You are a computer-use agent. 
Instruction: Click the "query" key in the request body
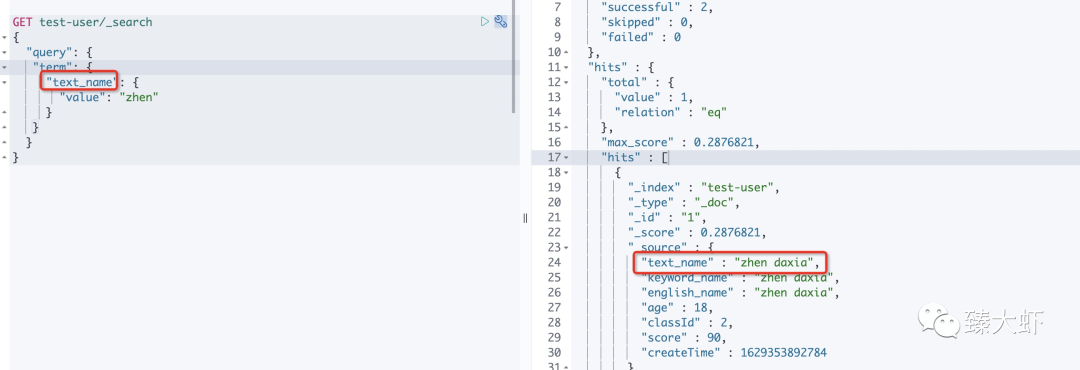point(50,52)
